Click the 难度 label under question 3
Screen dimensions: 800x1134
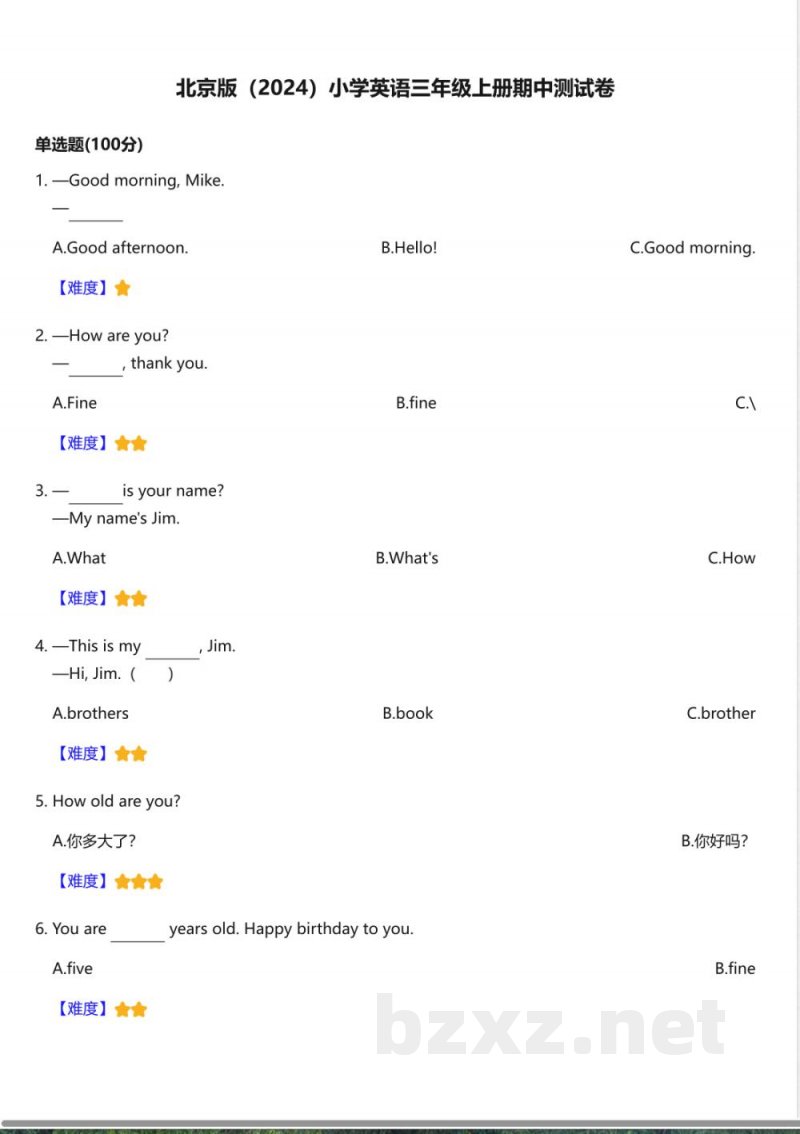(82, 599)
